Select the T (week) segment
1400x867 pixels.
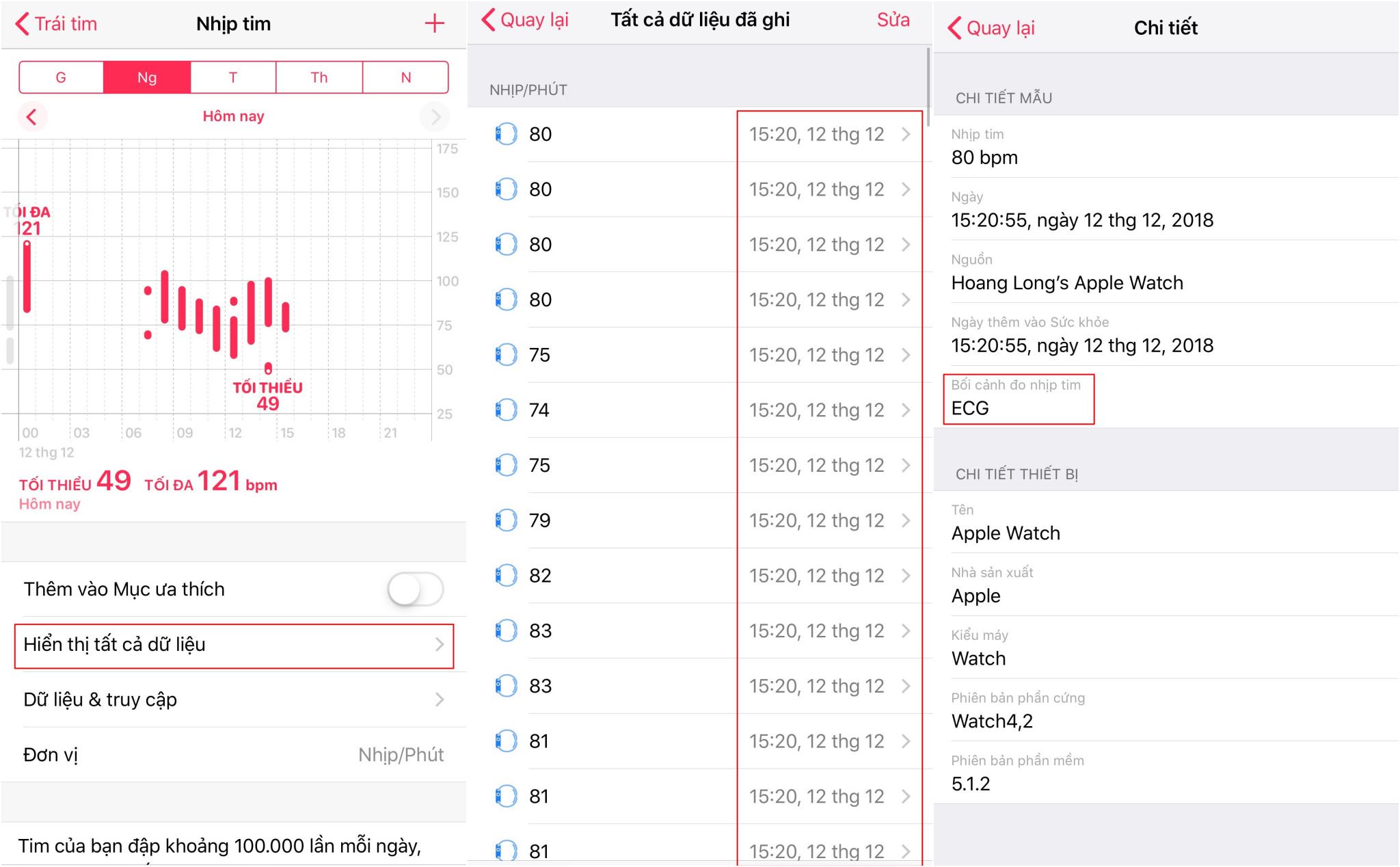tap(233, 77)
